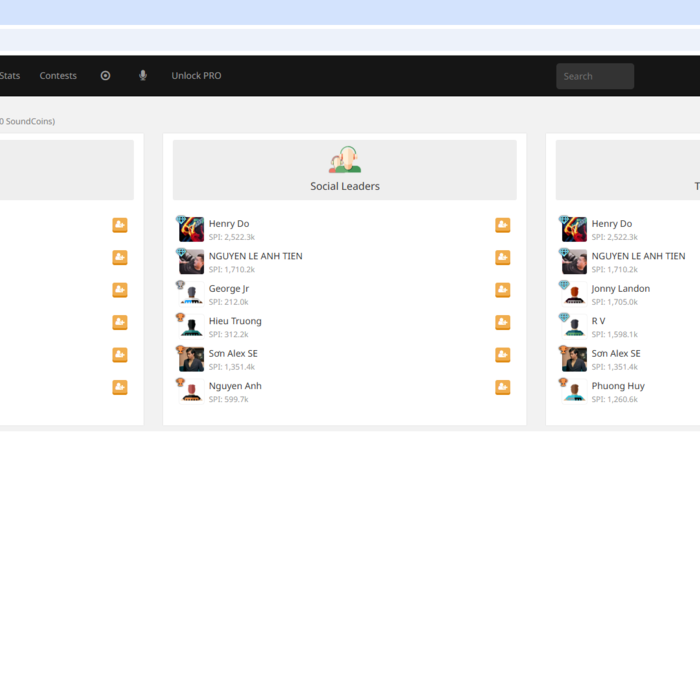The width and height of the screenshot is (700, 700).
Task: Open Jonny Landon's profile name link
Action: pos(620,289)
